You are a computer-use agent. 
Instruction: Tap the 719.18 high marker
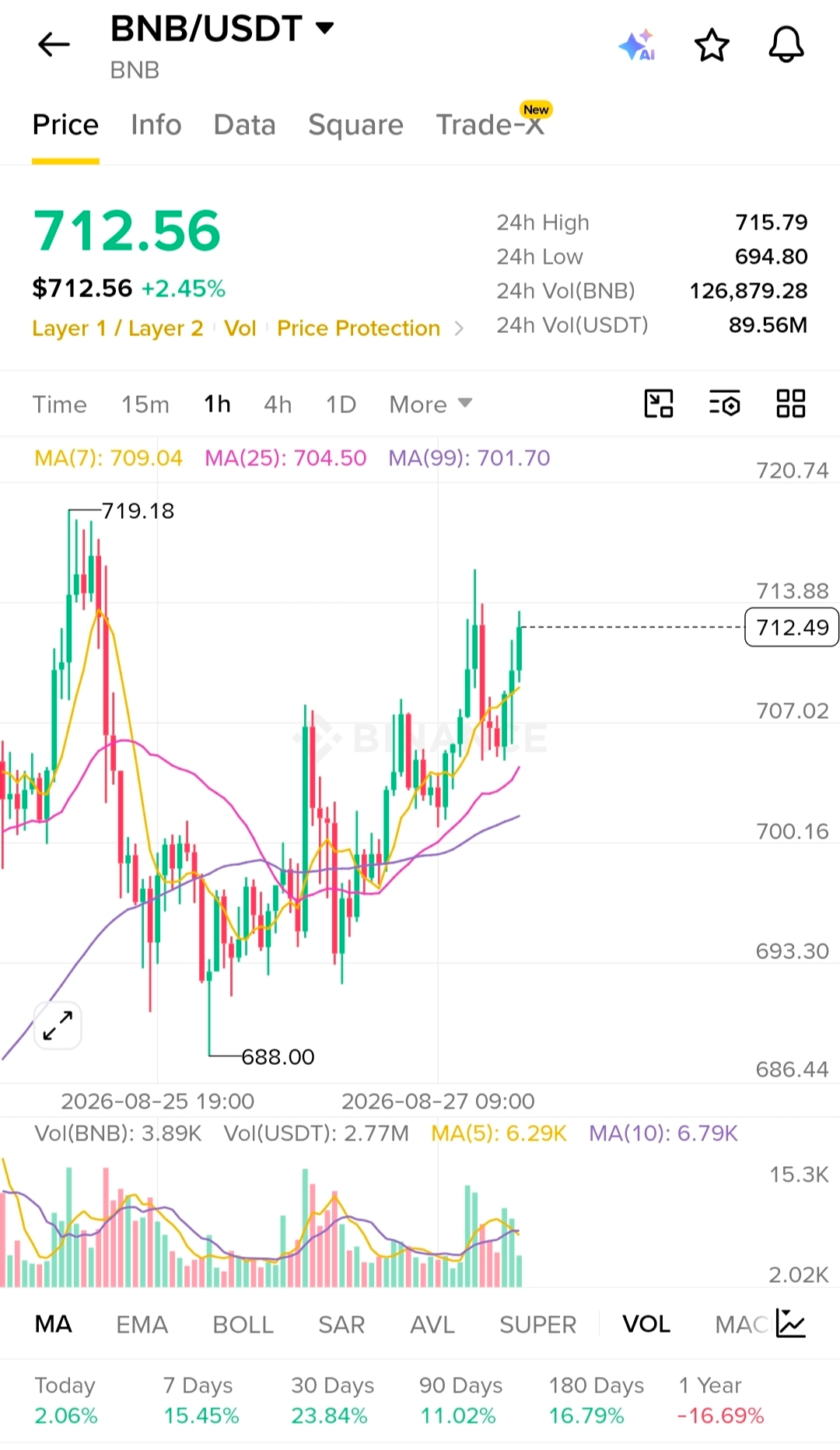pos(138,511)
